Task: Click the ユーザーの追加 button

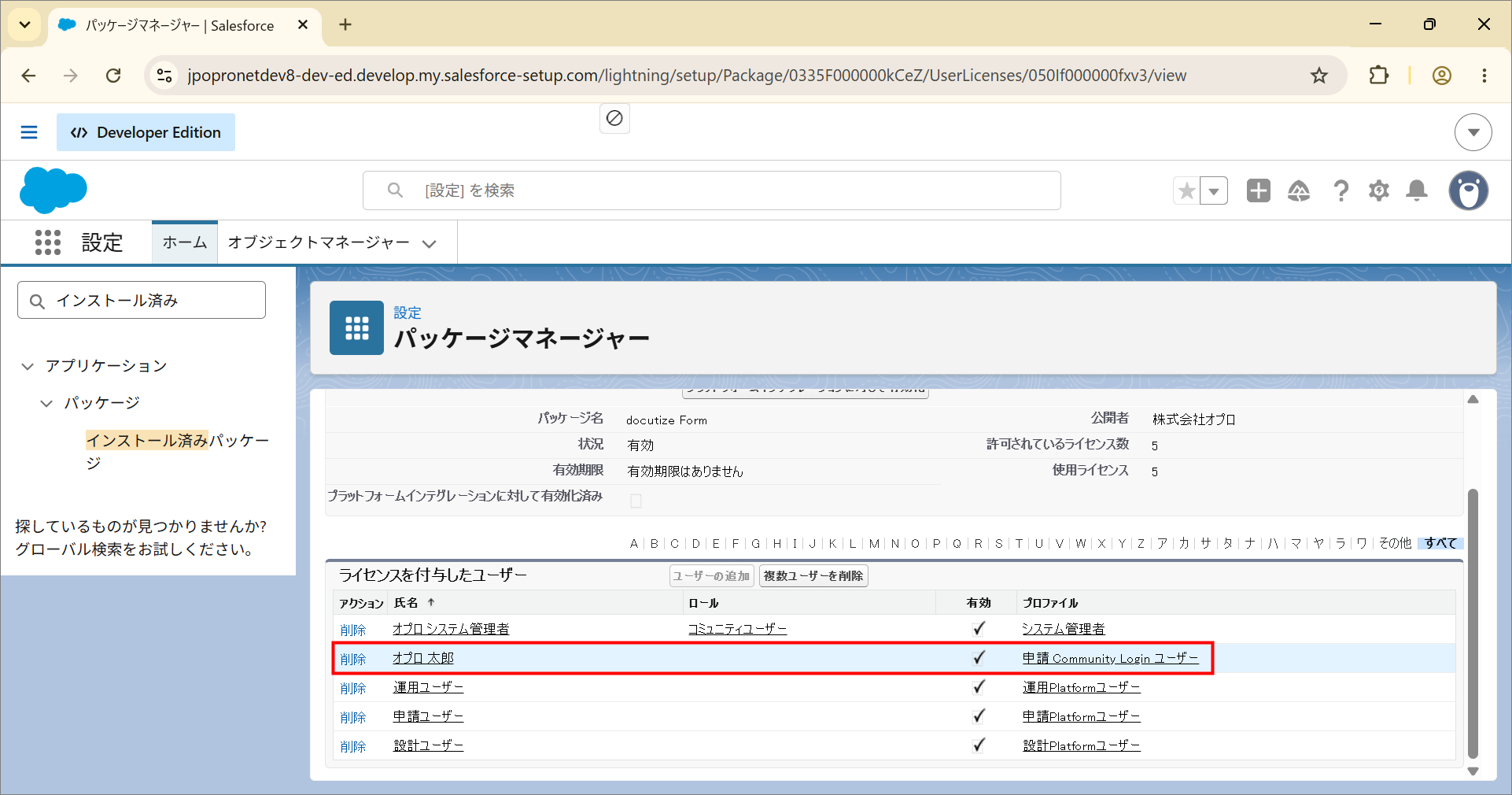Action: tap(712, 576)
